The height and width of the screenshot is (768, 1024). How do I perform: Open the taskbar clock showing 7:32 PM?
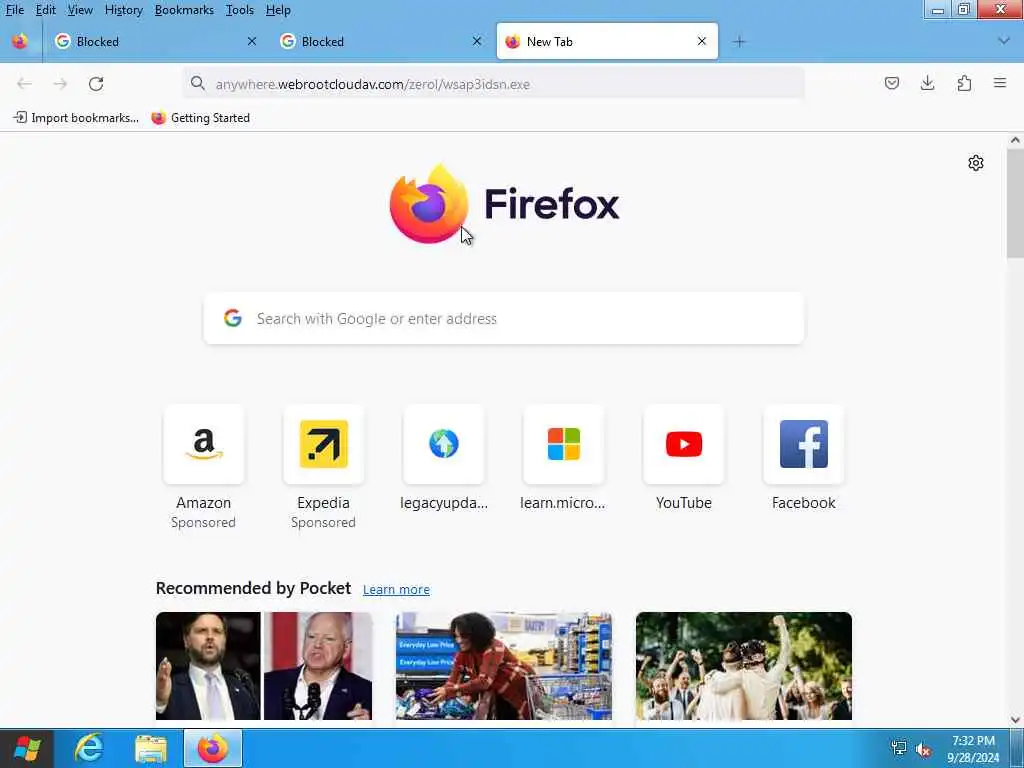click(x=973, y=748)
